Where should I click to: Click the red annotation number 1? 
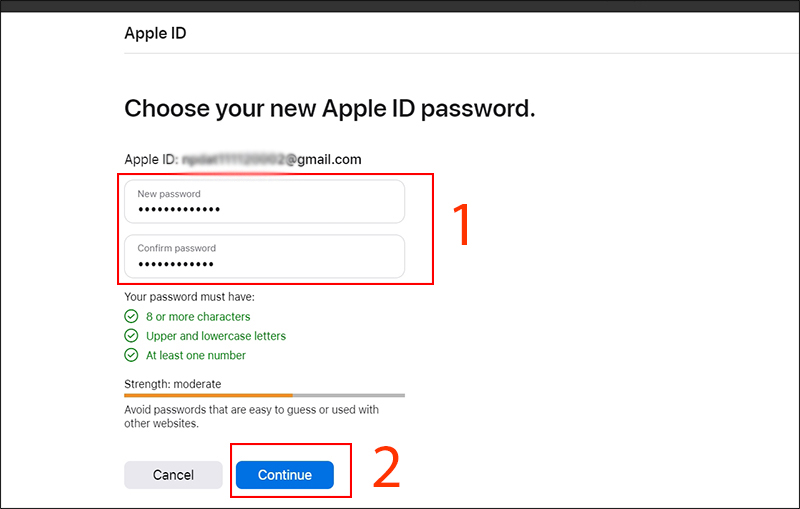tap(462, 225)
